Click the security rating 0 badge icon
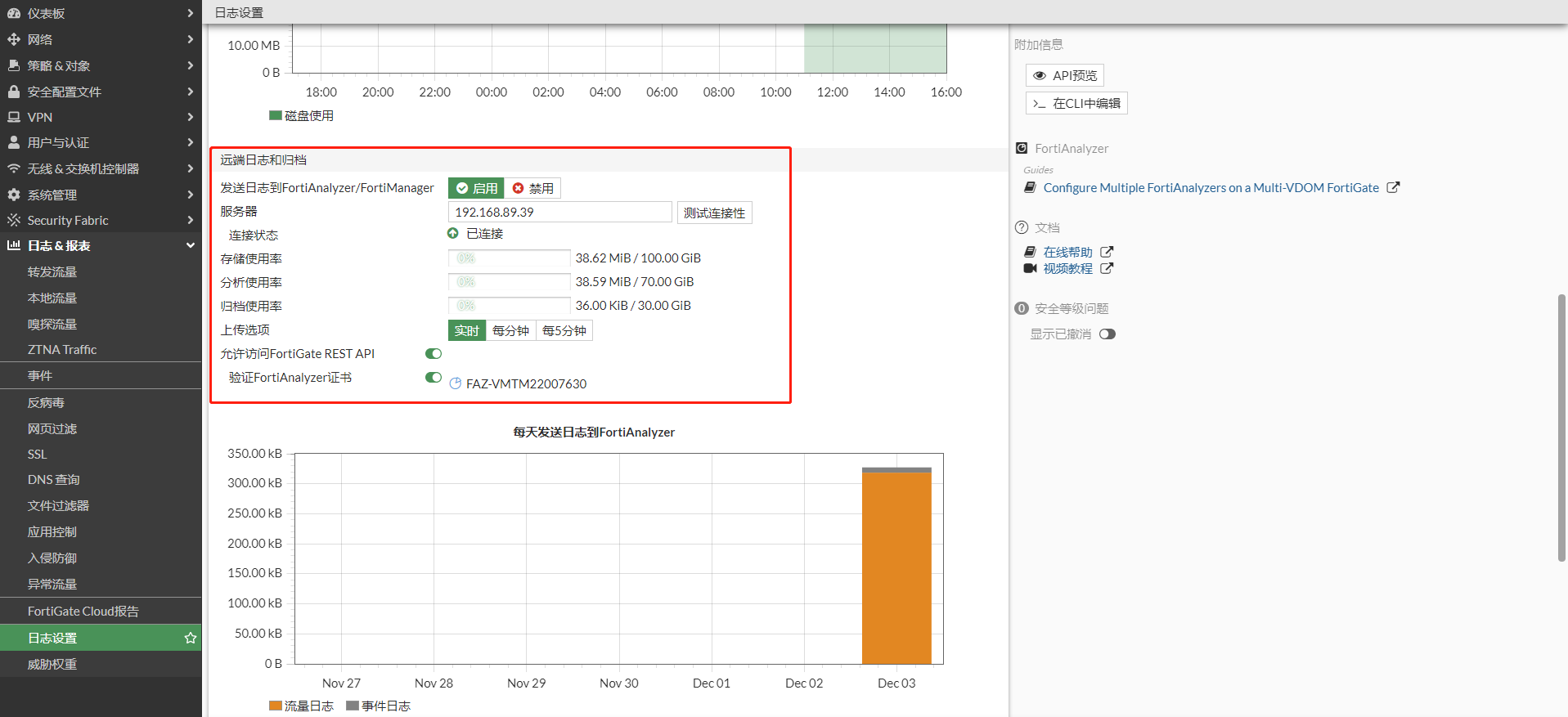Image resolution: width=1568 pixels, height=717 pixels. [1022, 308]
